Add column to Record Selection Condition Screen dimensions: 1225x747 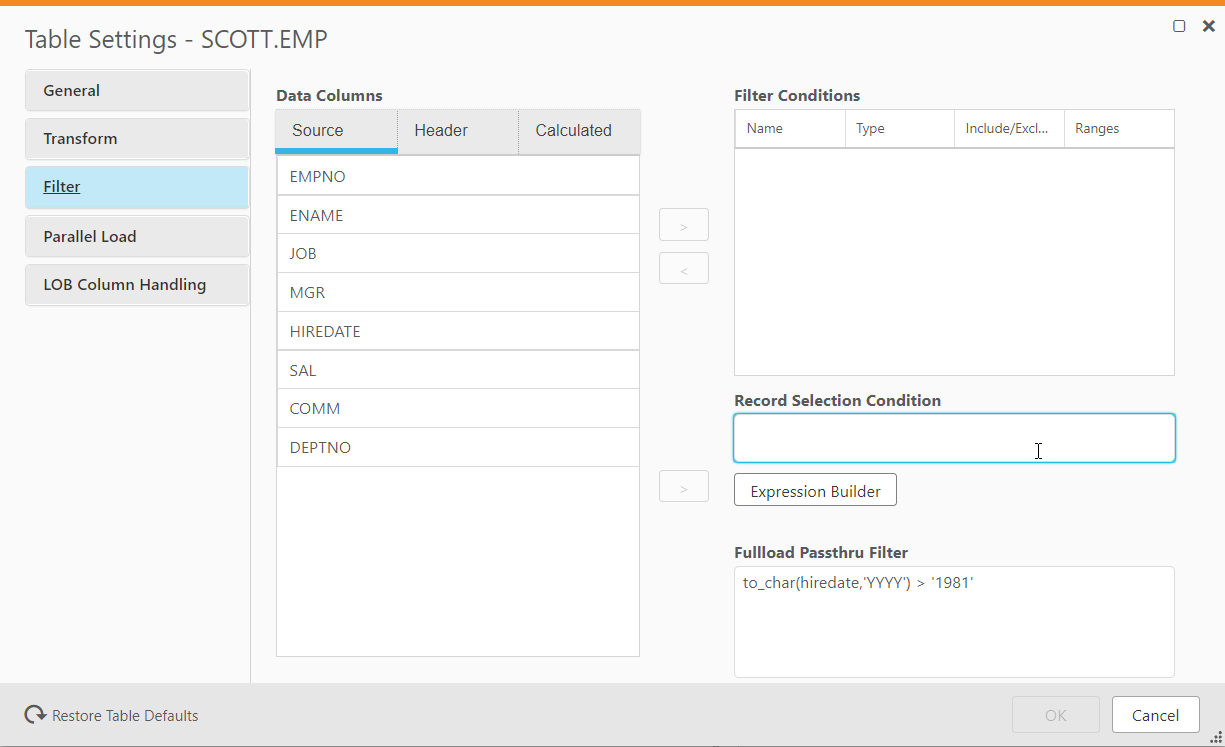point(684,486)
